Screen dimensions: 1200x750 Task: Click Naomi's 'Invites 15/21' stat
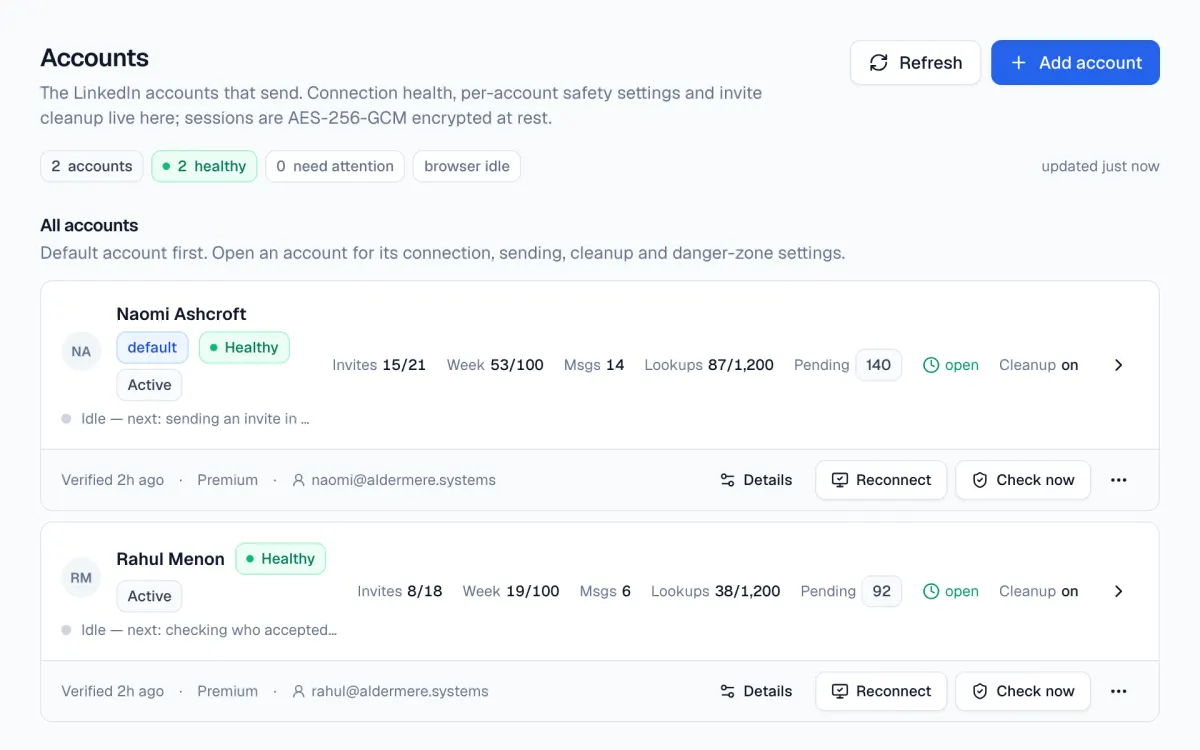(379, 365)
